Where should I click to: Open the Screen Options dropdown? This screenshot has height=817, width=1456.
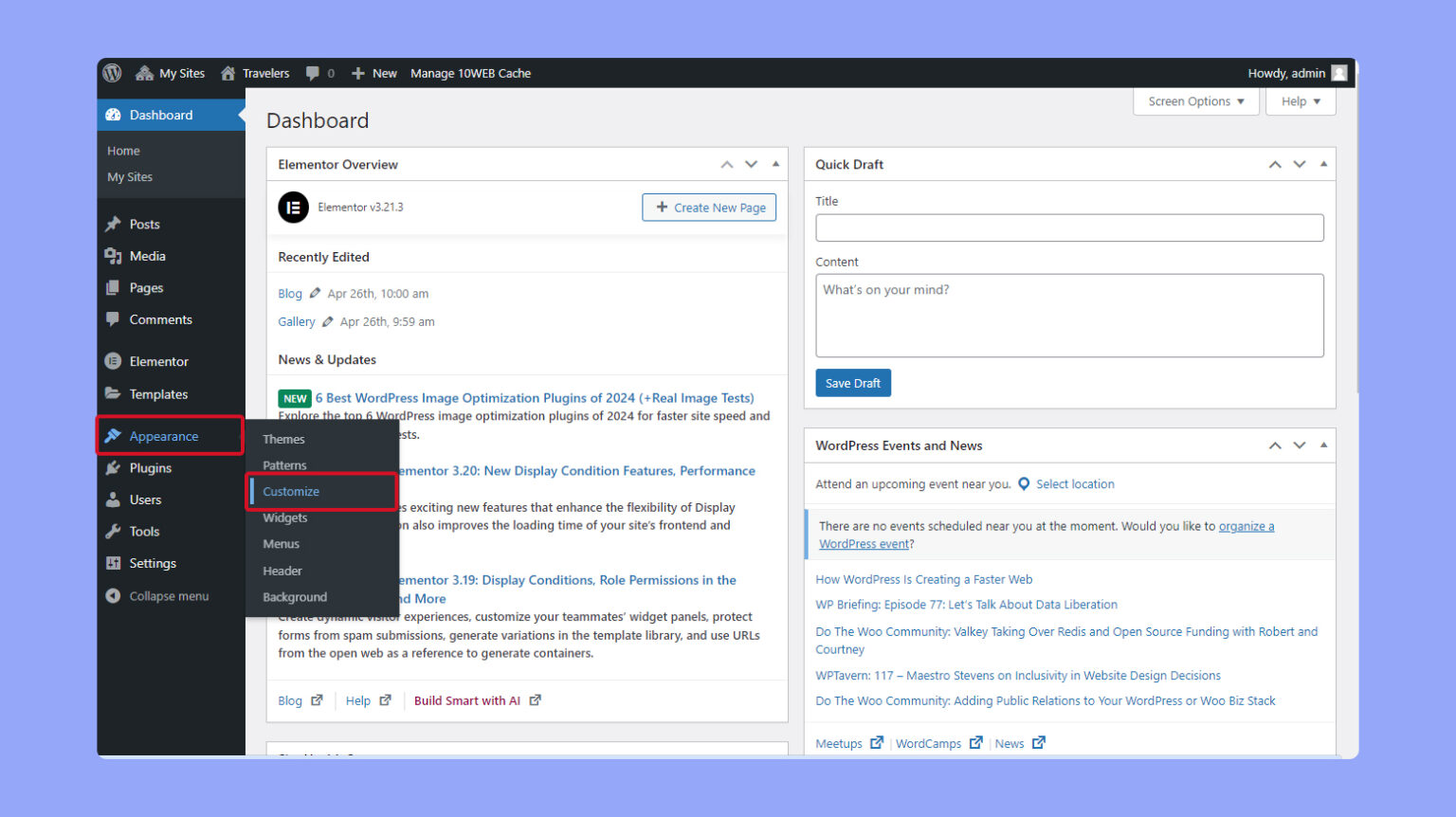1195,101
